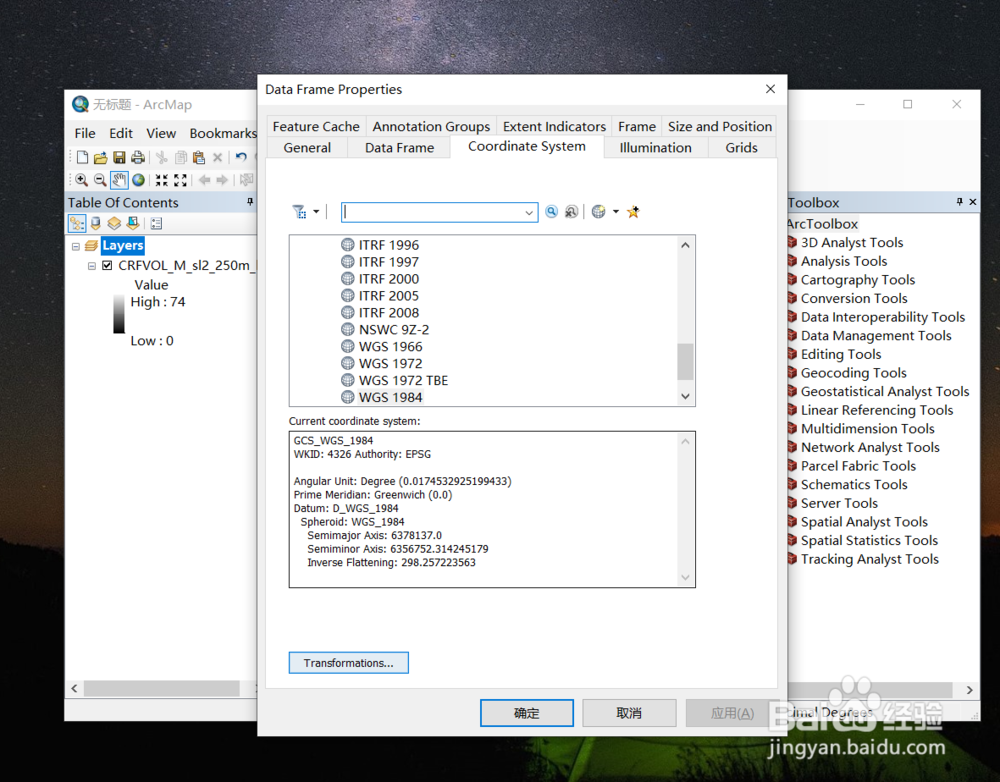Open Spatial Analyst Tools toolbox

(x=864, y=522)
